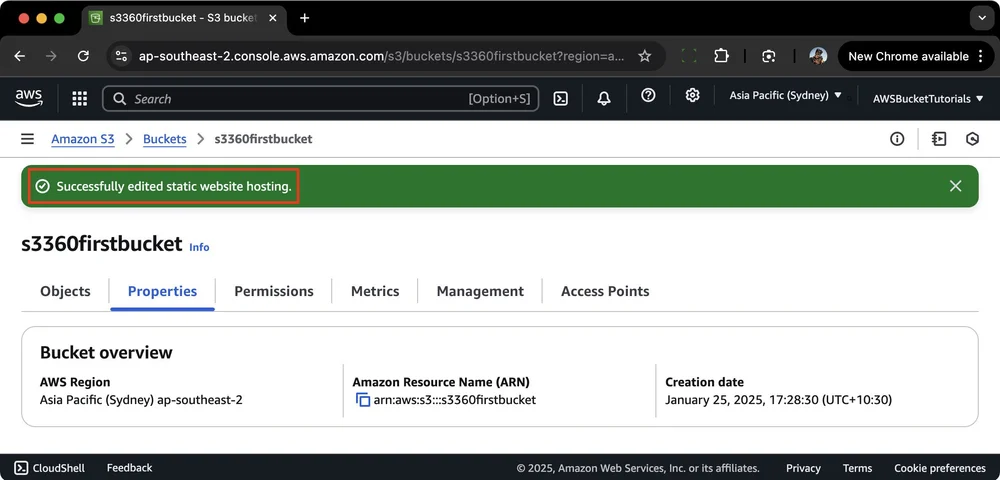Screen dimensions: 1000x480
Task: Click into the AWS Search field
Action: pyautogui.click(x=320, y=99)
